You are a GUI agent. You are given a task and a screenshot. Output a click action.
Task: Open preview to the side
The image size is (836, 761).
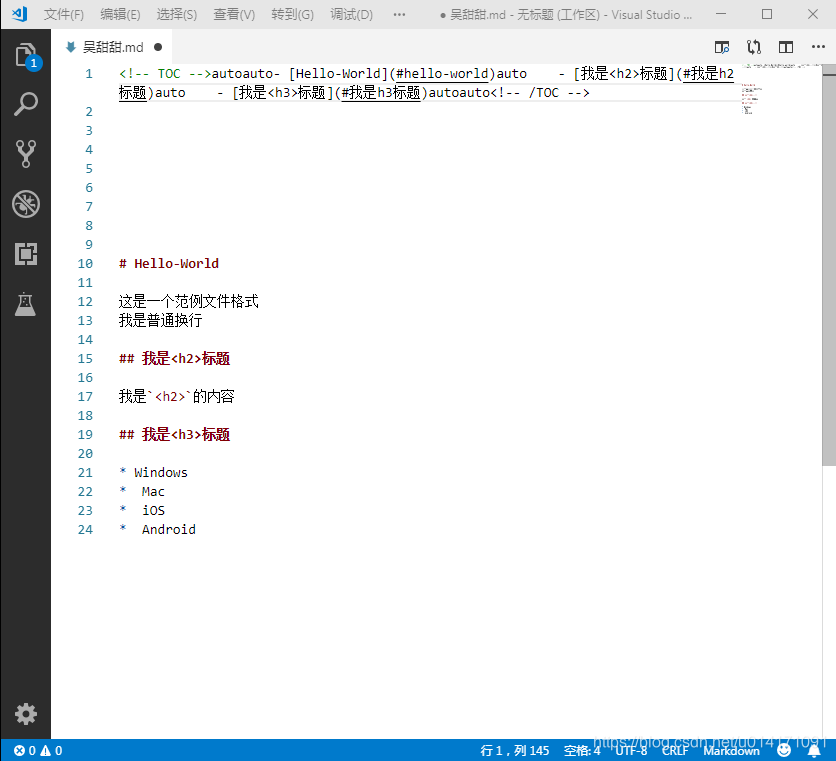pos(722,47)
